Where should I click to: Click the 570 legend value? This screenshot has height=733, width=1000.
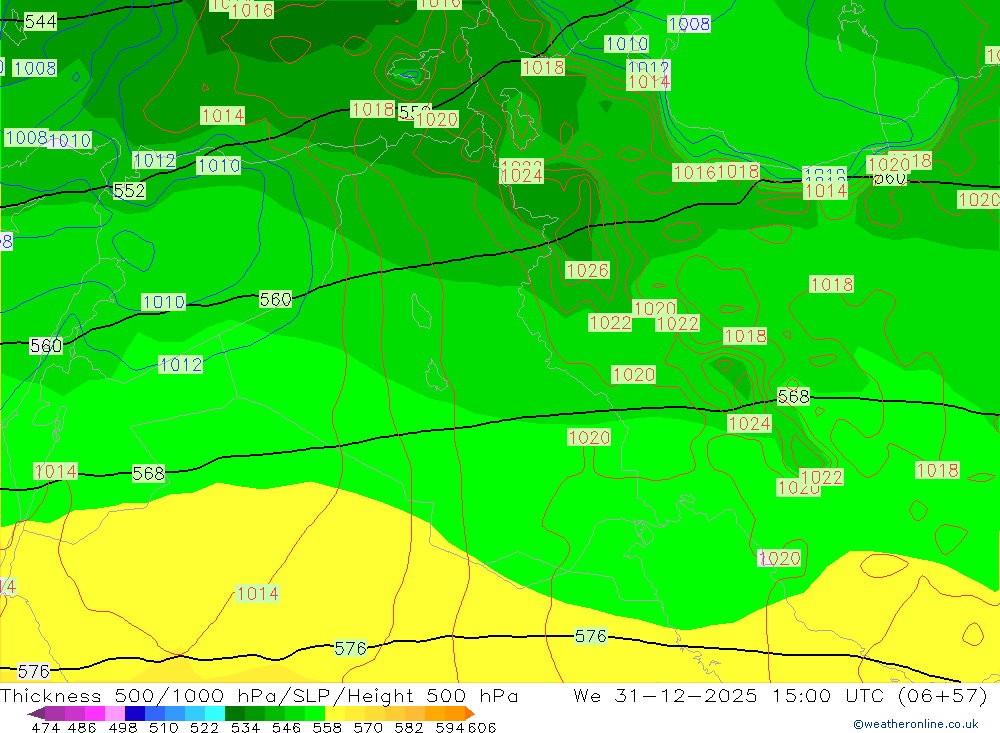(x=367, y=727)
